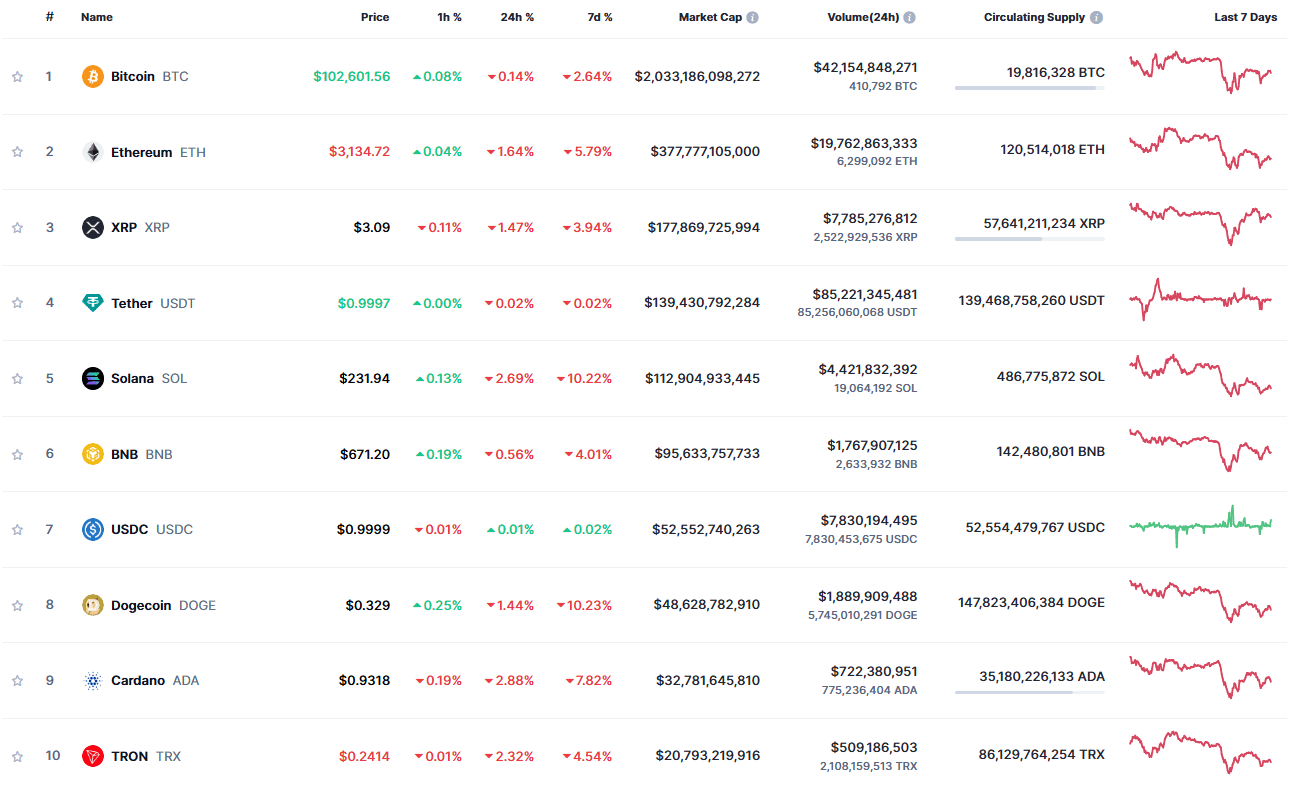Screen dimensions: 1298x790
Task: Click Bitcoin's circulating supply progress bar
Action: 1029,88
